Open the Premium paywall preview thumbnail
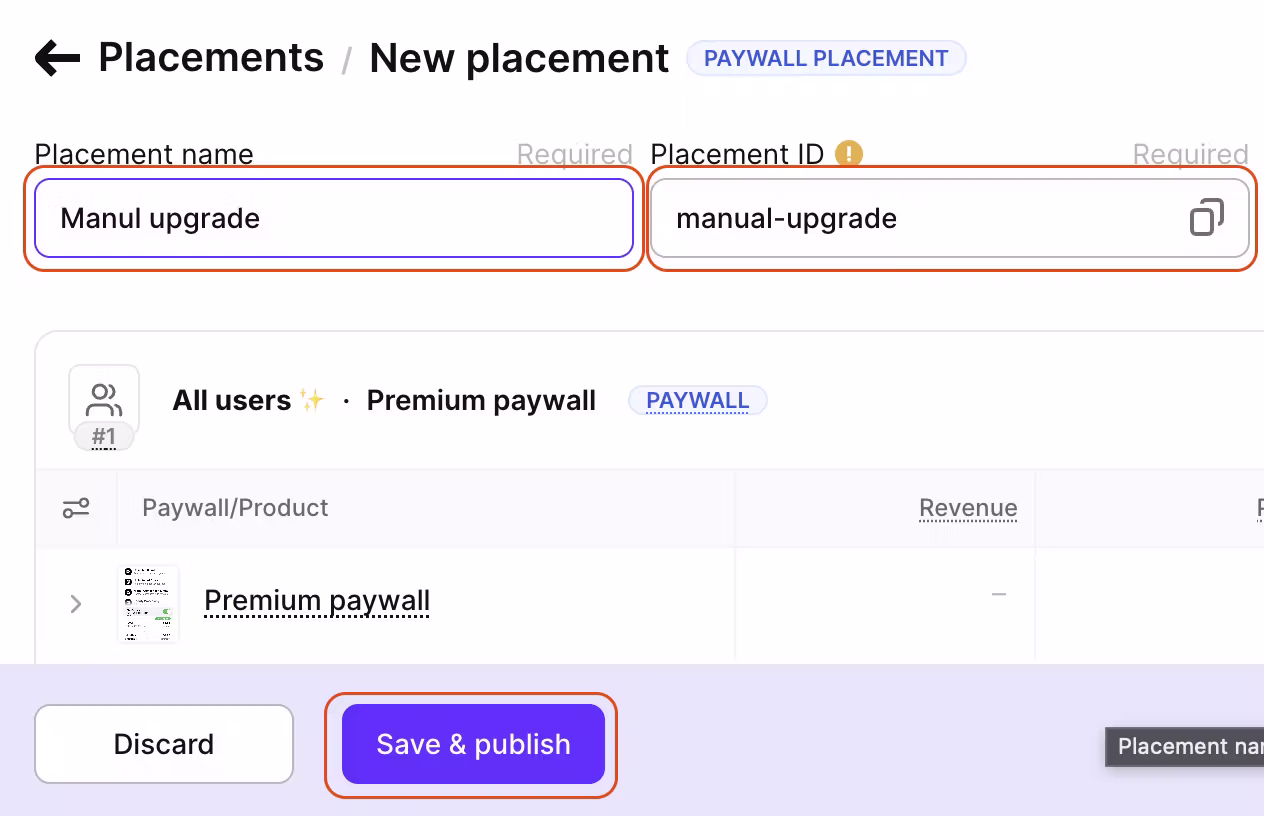The image size is (1264, 816). point(149,603)
